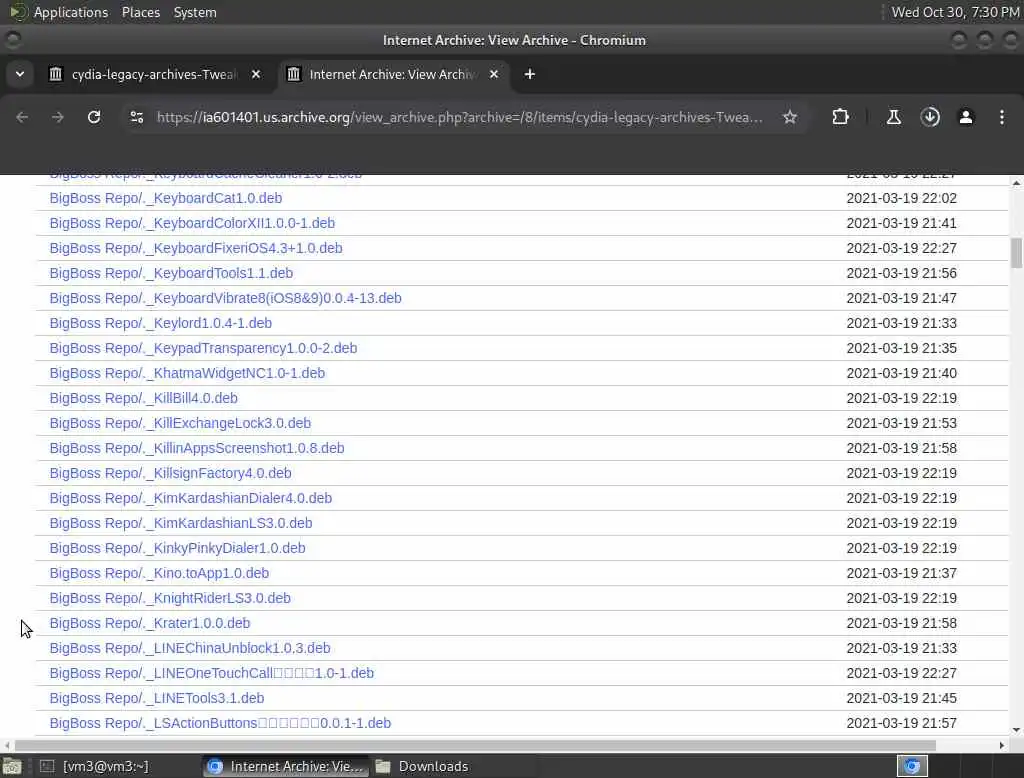The height and width of the screenshot is (778, 1024).
Task: Open KillsignFactory4.0.deb link
Action: (x=170, y=473)
